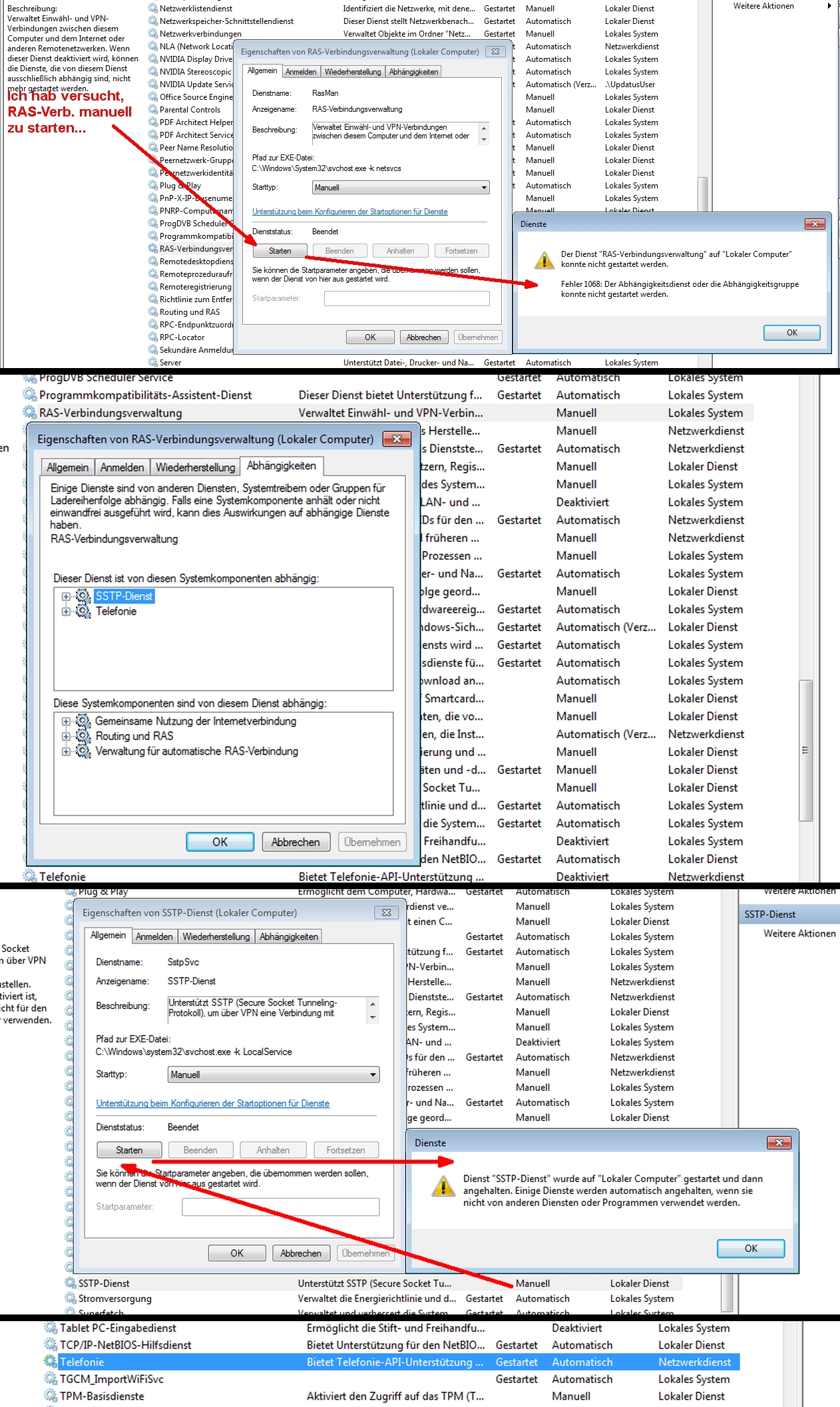Expand the SSTP-Dienst dependency tree node

point(66,596)
